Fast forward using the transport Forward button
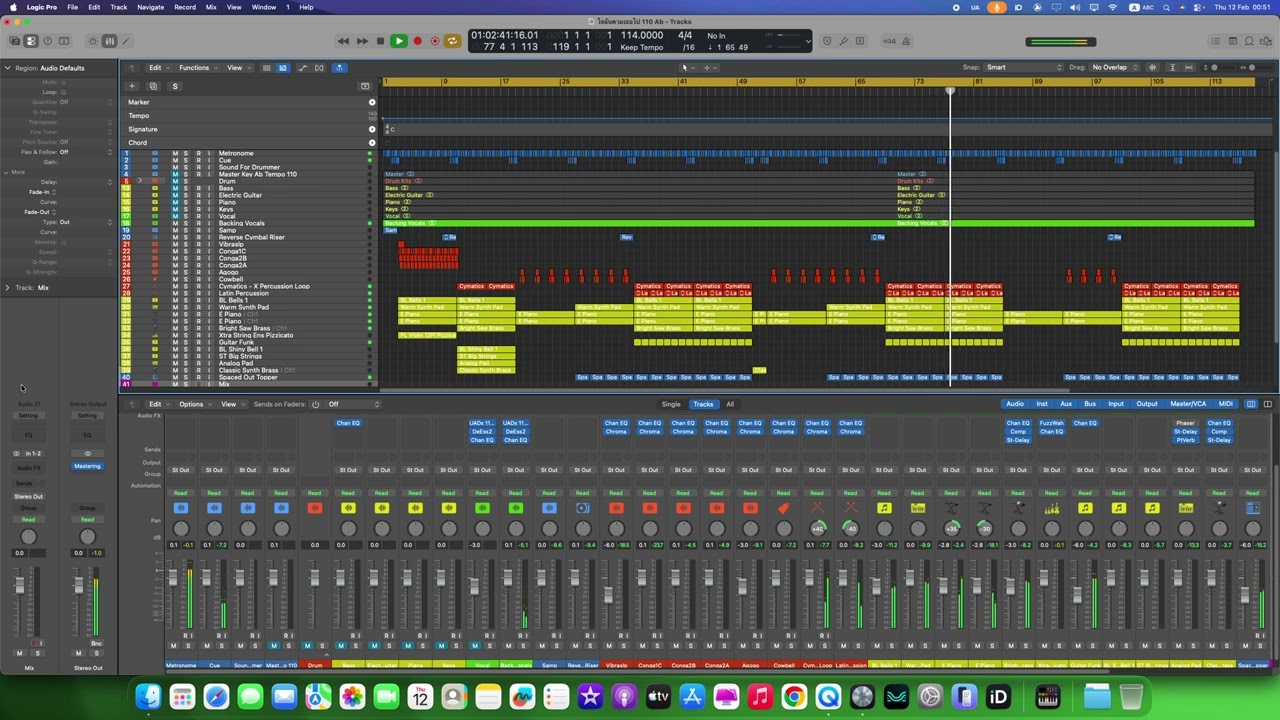The height and width of the screenshot is (720, 1280). click(x=362, y=41)
